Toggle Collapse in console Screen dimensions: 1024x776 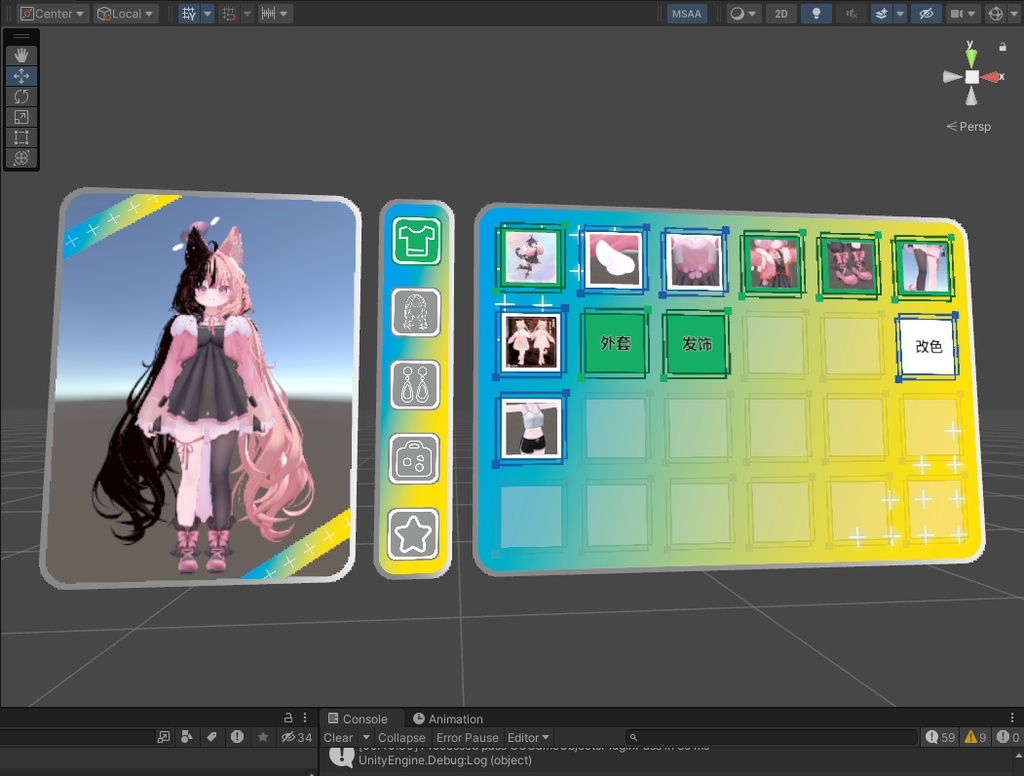tap(402, 737)
